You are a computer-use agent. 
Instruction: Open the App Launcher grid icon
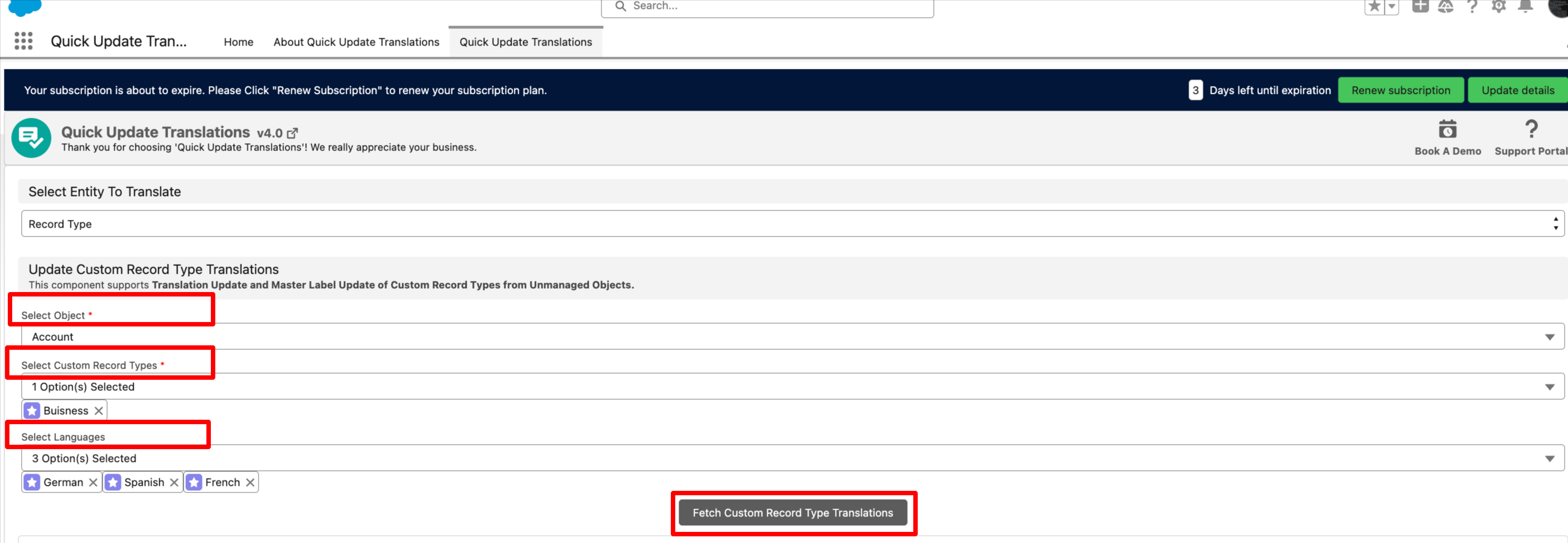coord(23,41)
